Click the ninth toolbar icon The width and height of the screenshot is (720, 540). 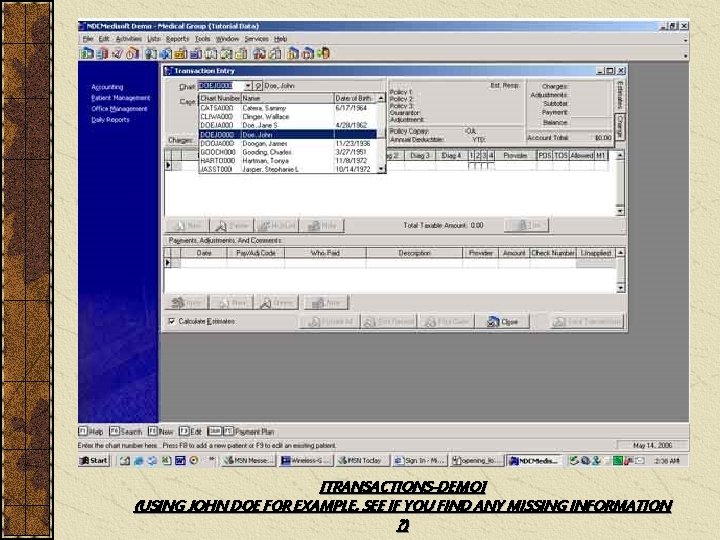211,54
